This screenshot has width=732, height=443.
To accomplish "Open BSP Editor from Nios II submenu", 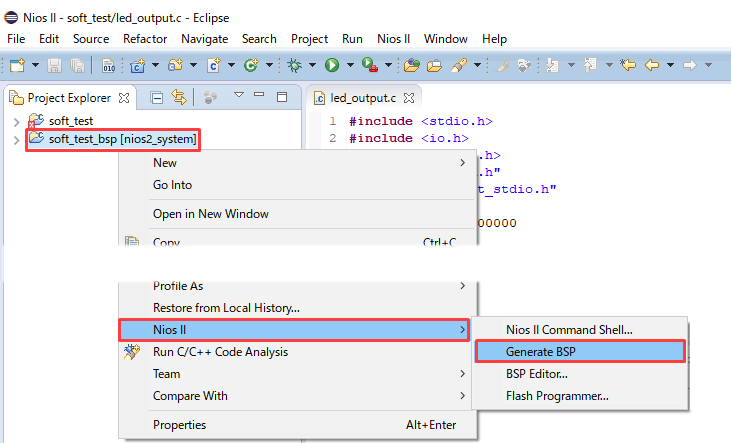I will pos(537,374).
